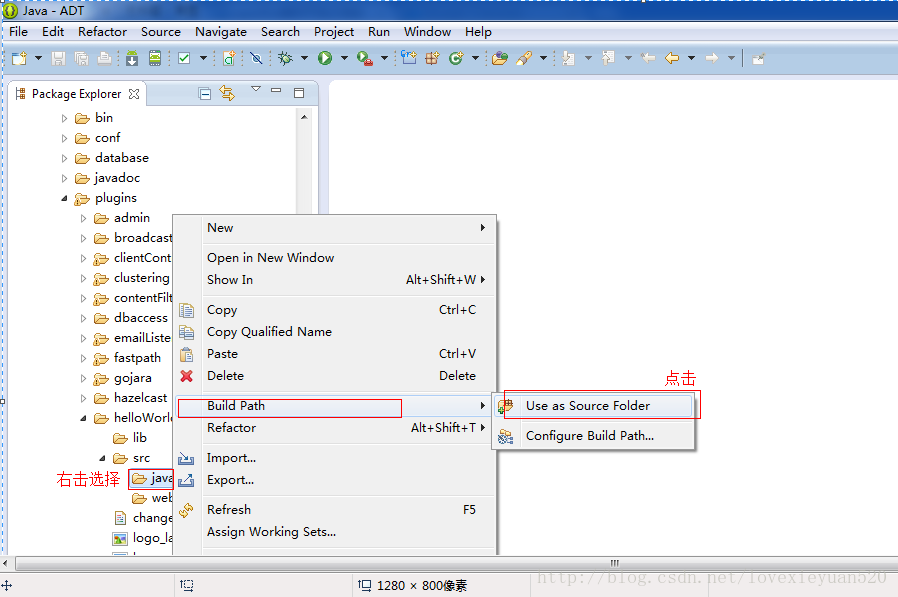Click the Forward navigation arrow
Image resolution: width=898 pixels, height=597 pixels.
tap(712, 58)
